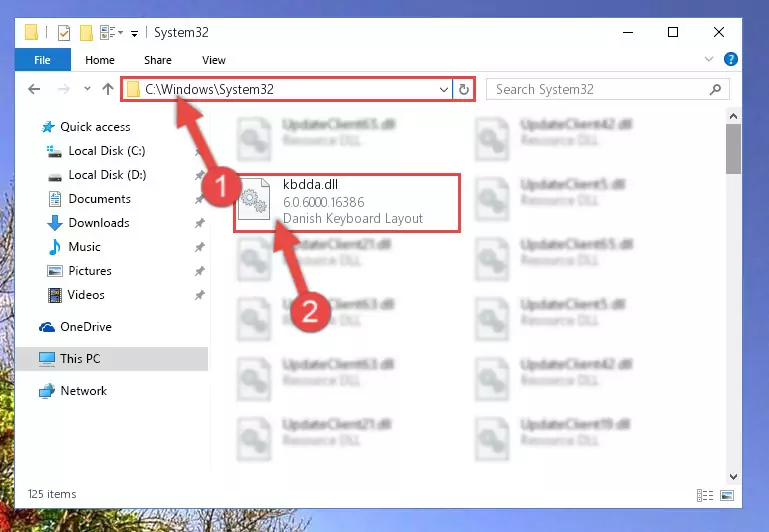This screenshot has width=769, height=532.
Task: Click the folder icon in address bar
Action: (133, 89)
